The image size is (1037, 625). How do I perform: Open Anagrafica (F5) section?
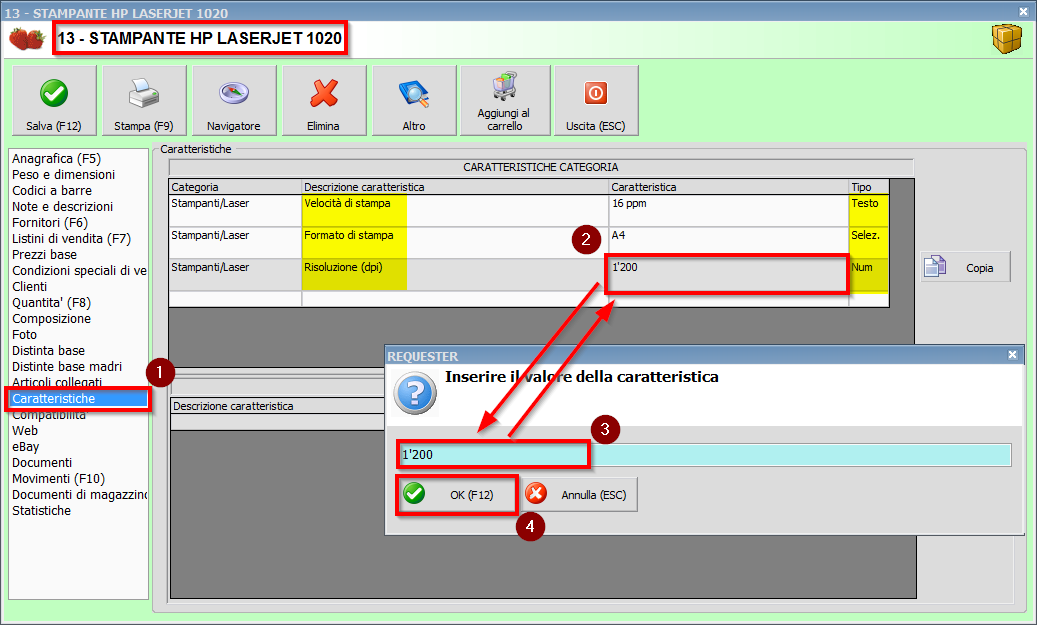pyautogui.click(x=56, y=159)
